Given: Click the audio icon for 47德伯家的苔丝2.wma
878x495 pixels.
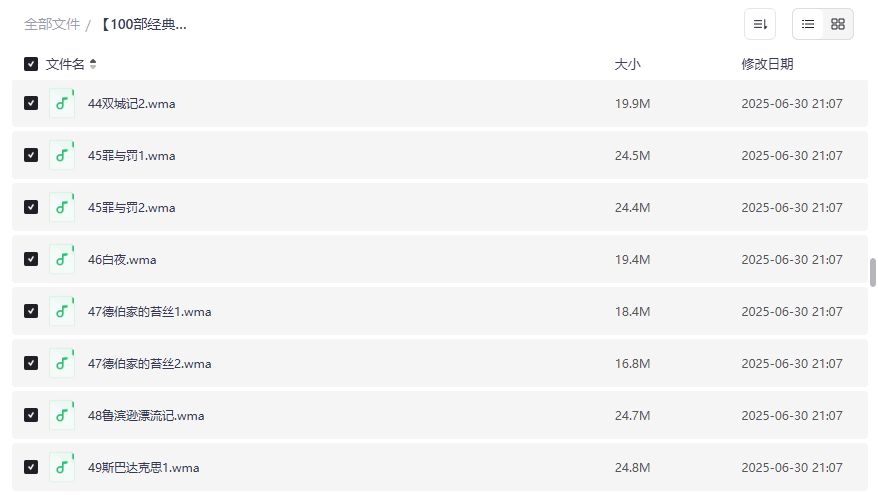Looking at the screenshot, I should click(62, 363).
